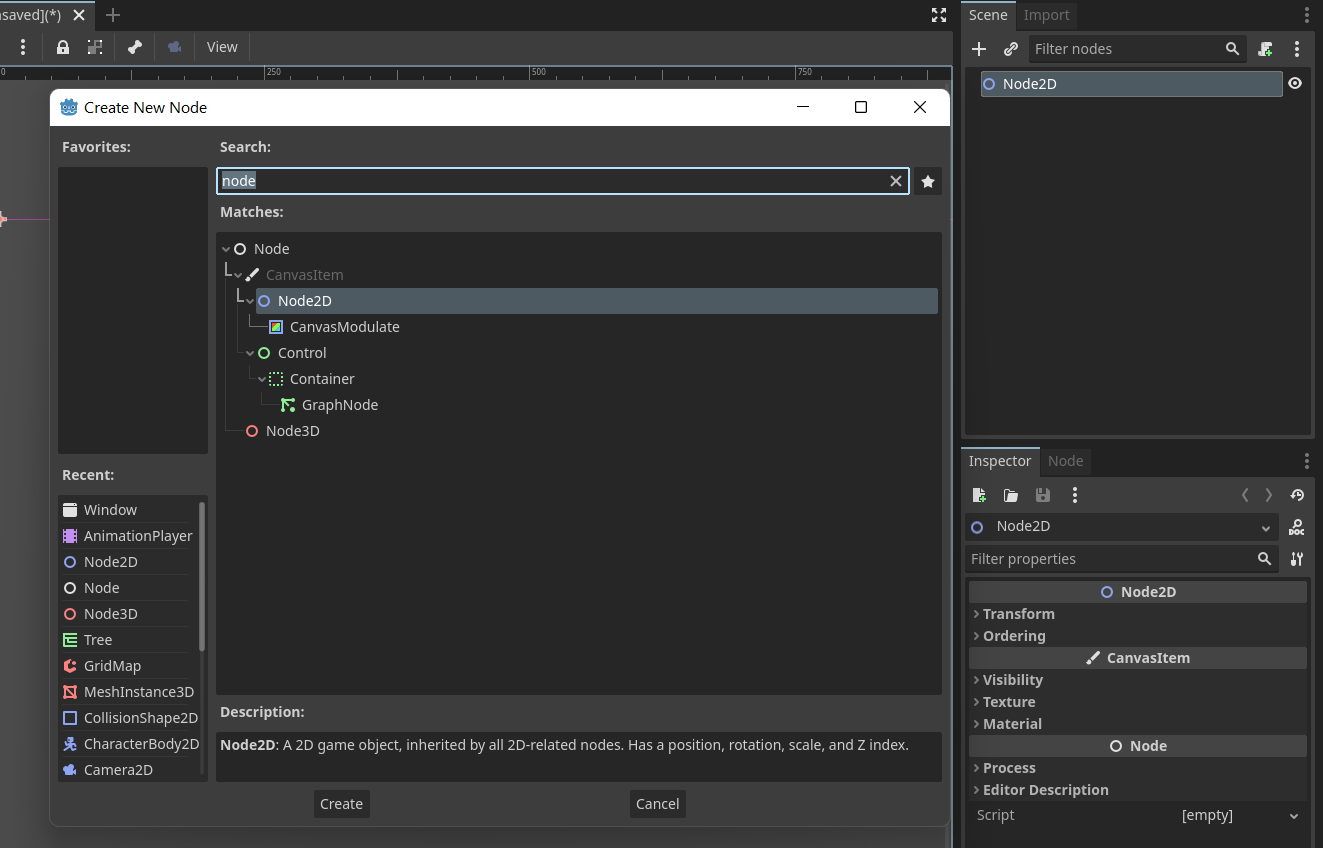Click Cancel to dismiss the dialog
Image resolution: width=1323 pixels, height=848 pixels.
(x=657, y=803)
